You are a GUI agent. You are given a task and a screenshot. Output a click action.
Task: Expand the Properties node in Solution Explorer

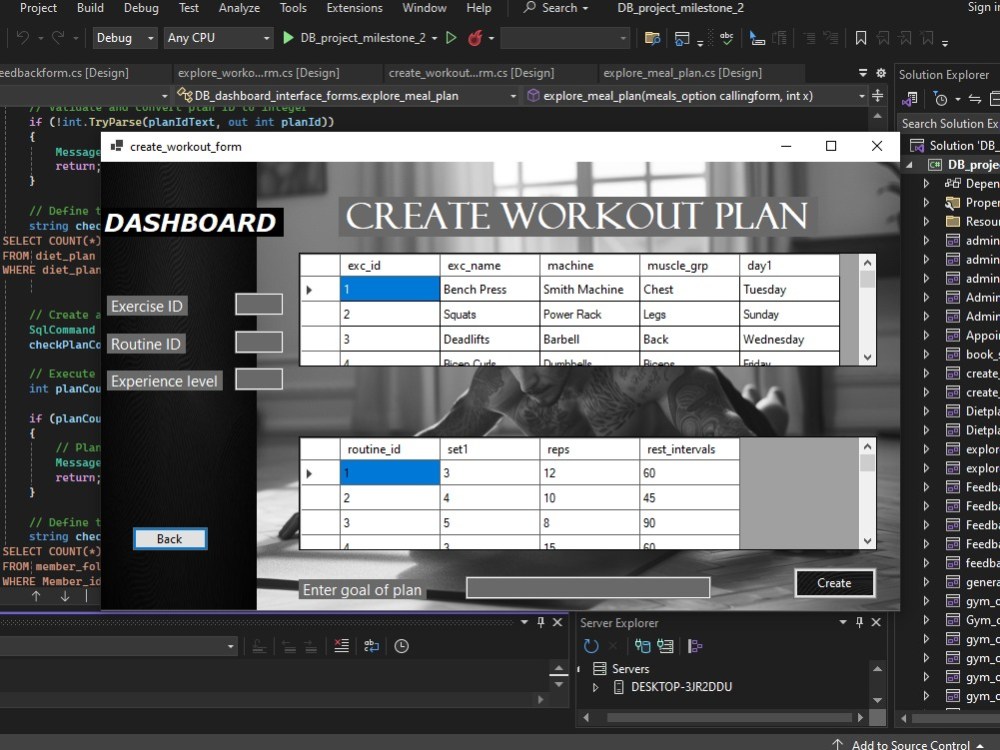(x=926, y=203)
